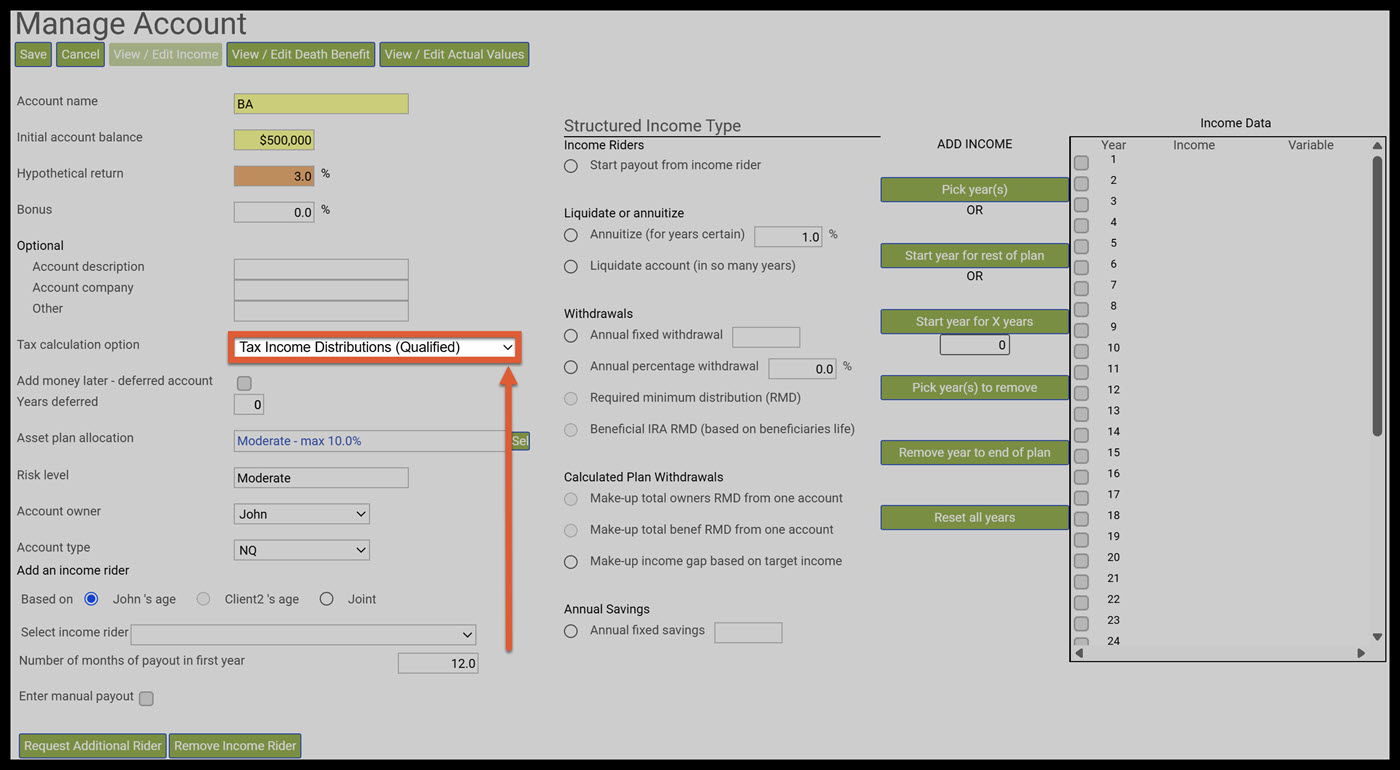Choose Annual fixed withdrawal radio button

[571, 336]
